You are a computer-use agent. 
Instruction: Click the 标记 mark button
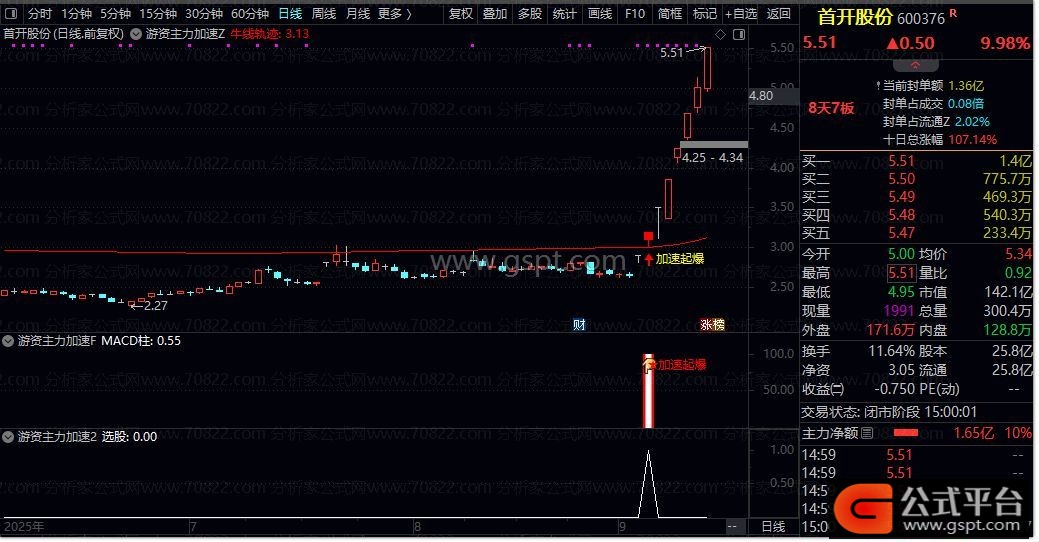click(x=704, y=13)
